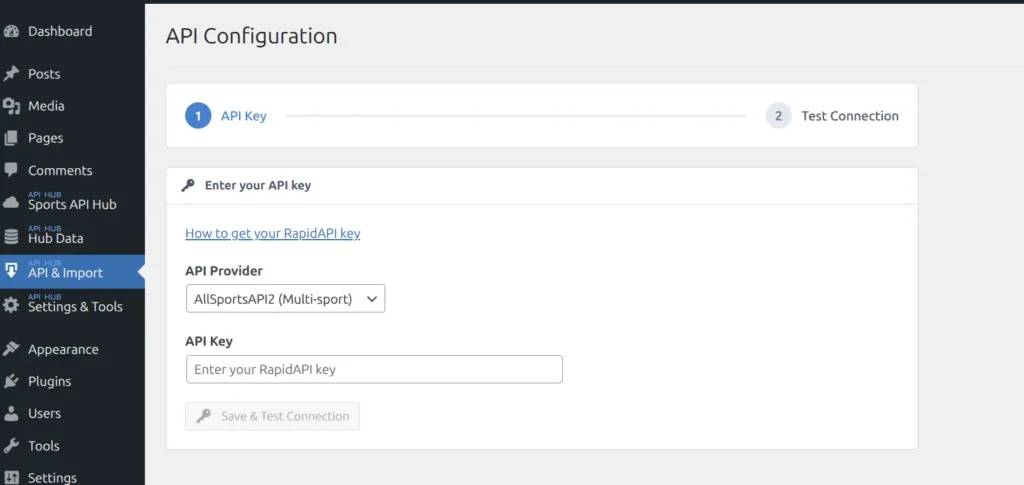This screenshot has height=485, width=1024.
Task: Click the Enter your API key heading
Action: coord(258,185)
